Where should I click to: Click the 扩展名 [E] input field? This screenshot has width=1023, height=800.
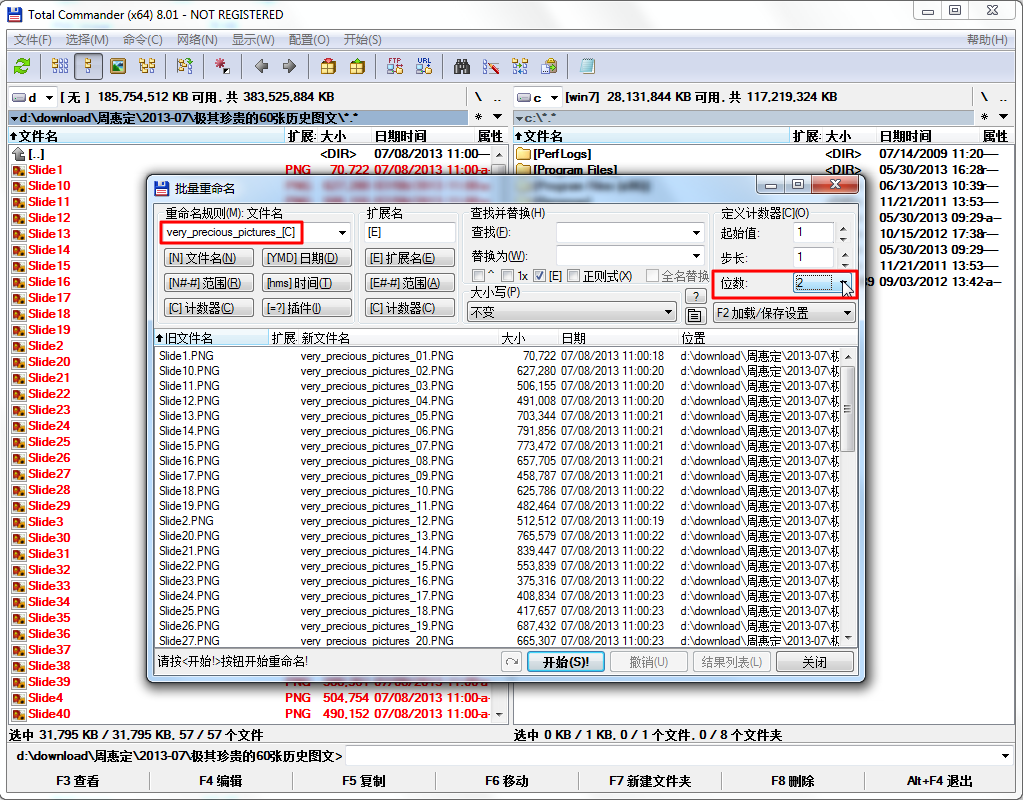410,232
